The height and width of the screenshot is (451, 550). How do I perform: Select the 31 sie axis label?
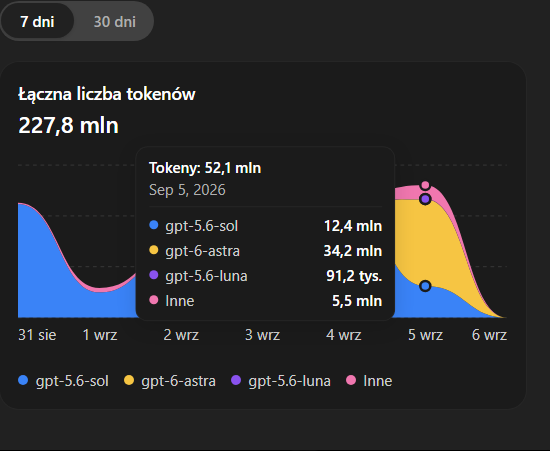37,335
